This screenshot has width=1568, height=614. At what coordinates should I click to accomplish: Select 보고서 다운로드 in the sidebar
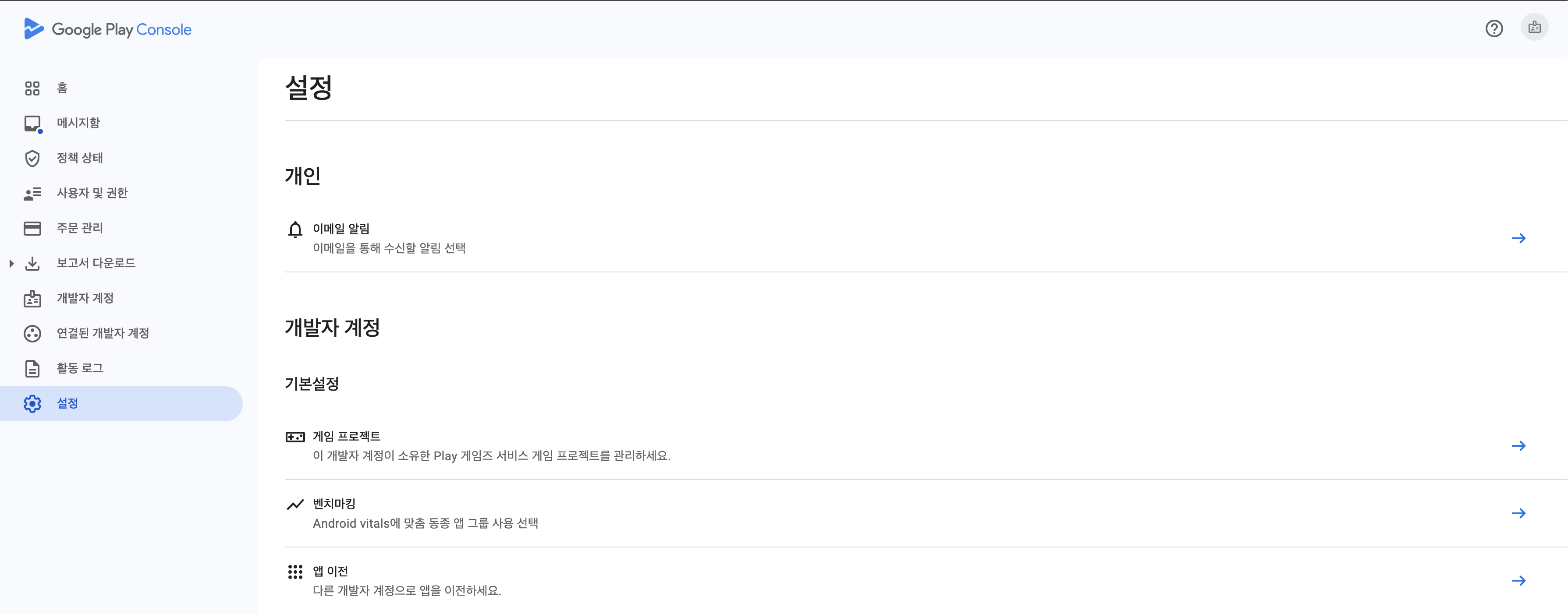96,263
